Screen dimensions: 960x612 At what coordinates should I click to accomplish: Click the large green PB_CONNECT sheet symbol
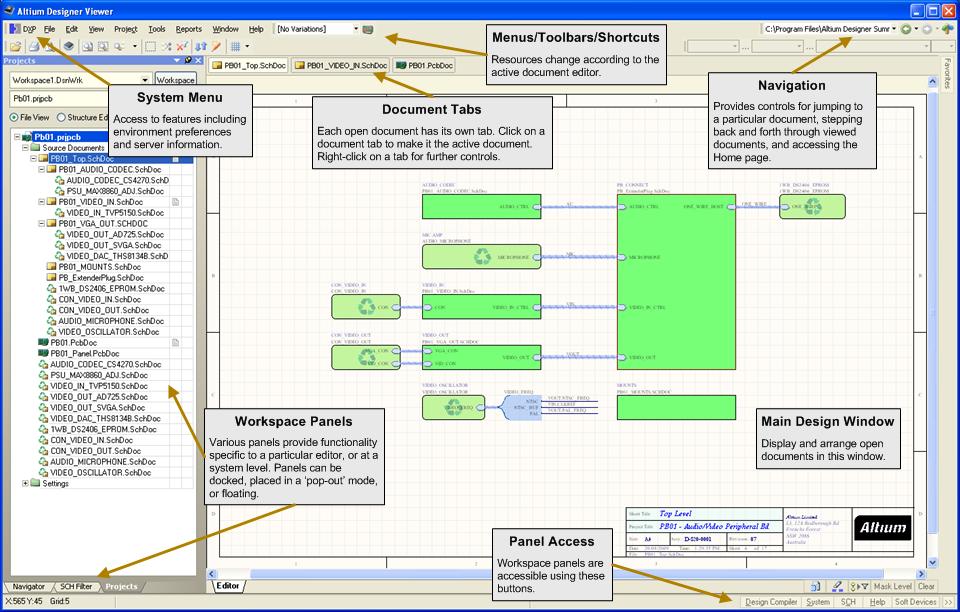pyautogui.click(x=676, y=282)
